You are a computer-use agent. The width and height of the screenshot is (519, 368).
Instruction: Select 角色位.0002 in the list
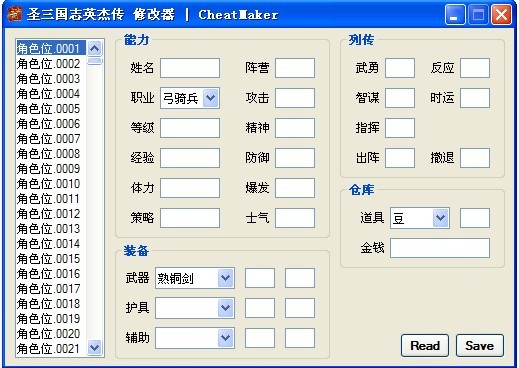(51, 63)
